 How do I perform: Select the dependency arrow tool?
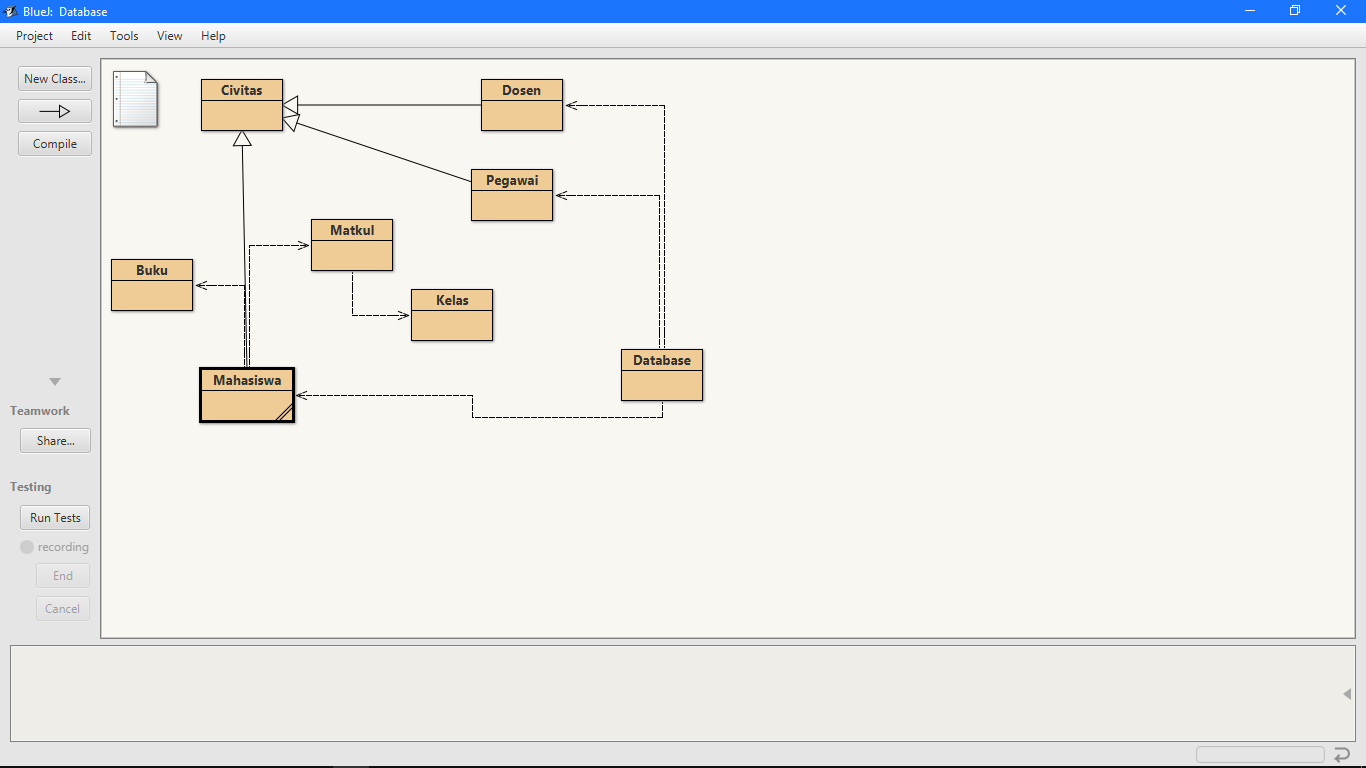pos(54,111)
